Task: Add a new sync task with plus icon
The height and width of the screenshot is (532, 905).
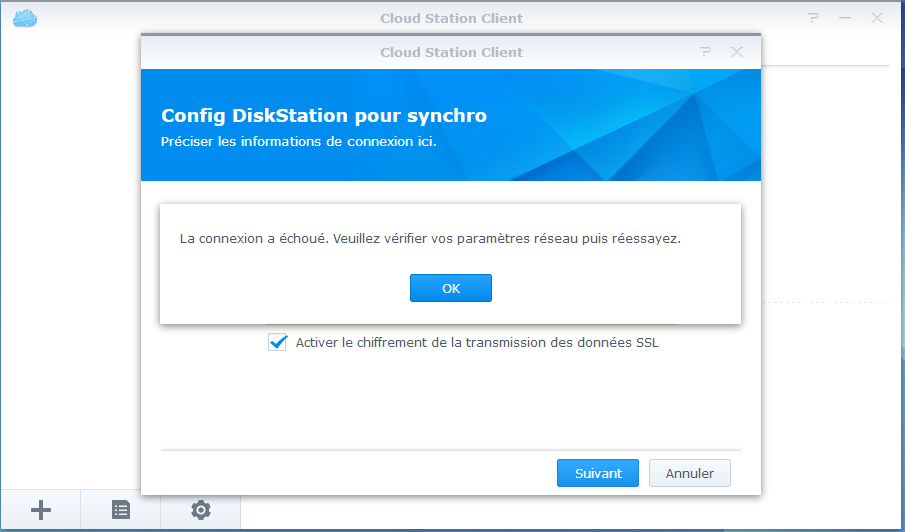Action: coord(40,509)
